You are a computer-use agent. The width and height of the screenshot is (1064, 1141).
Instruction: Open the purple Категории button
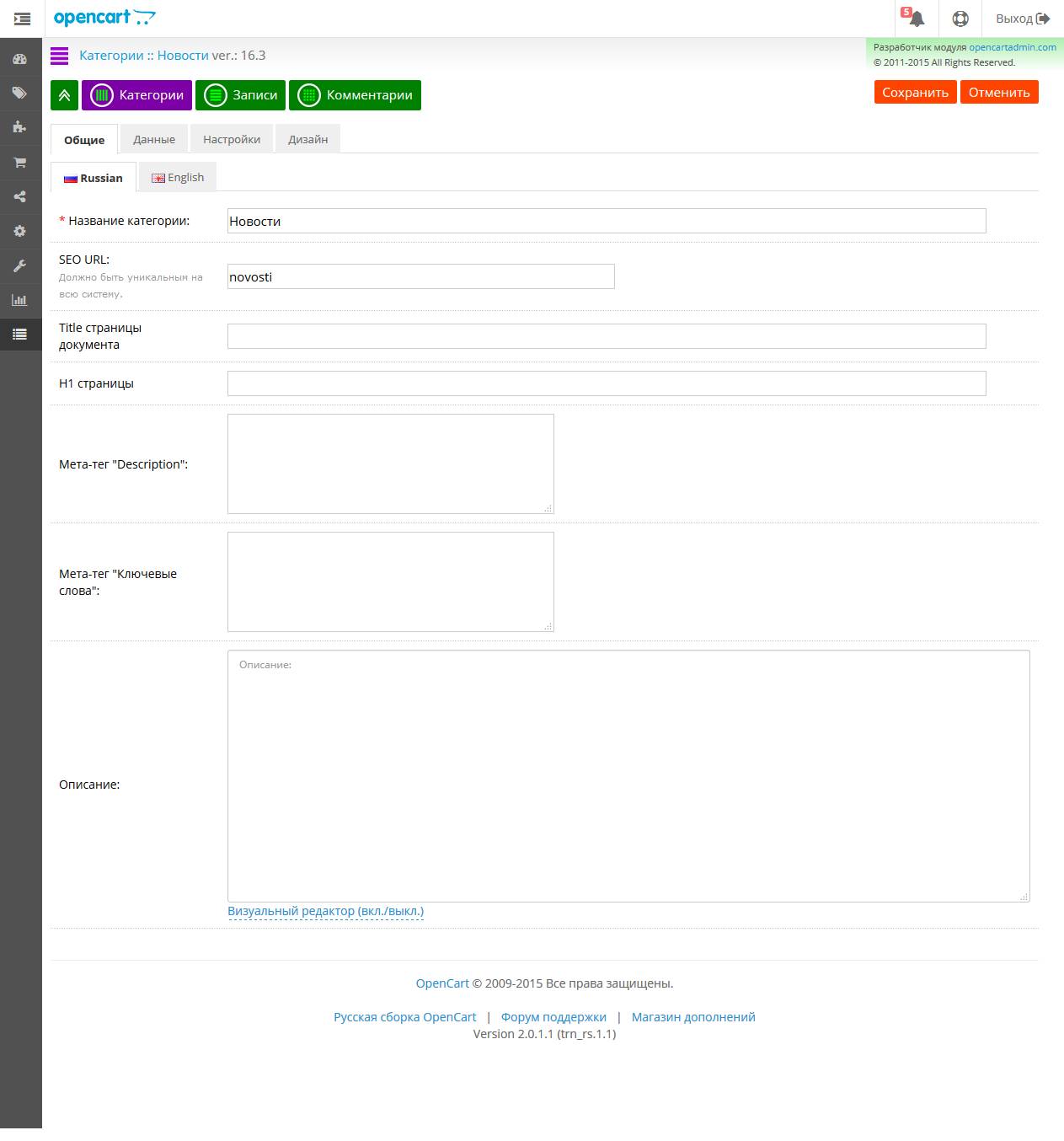click(137, 95)
